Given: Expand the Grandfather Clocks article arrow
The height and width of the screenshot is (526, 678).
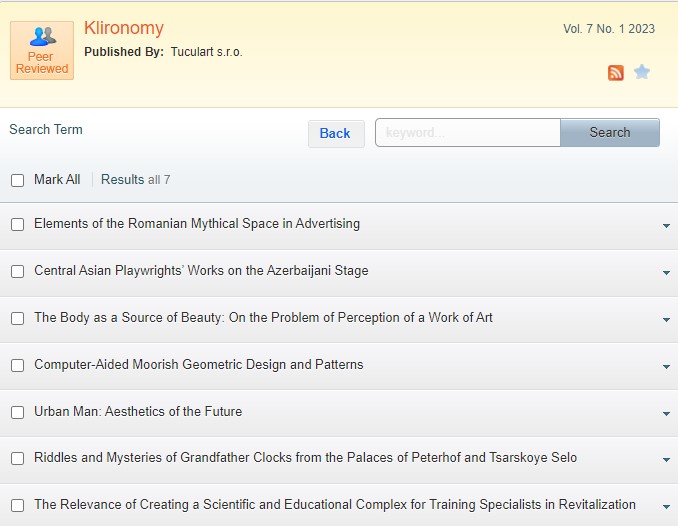Looking at the screenshot, I should [666, 461].
